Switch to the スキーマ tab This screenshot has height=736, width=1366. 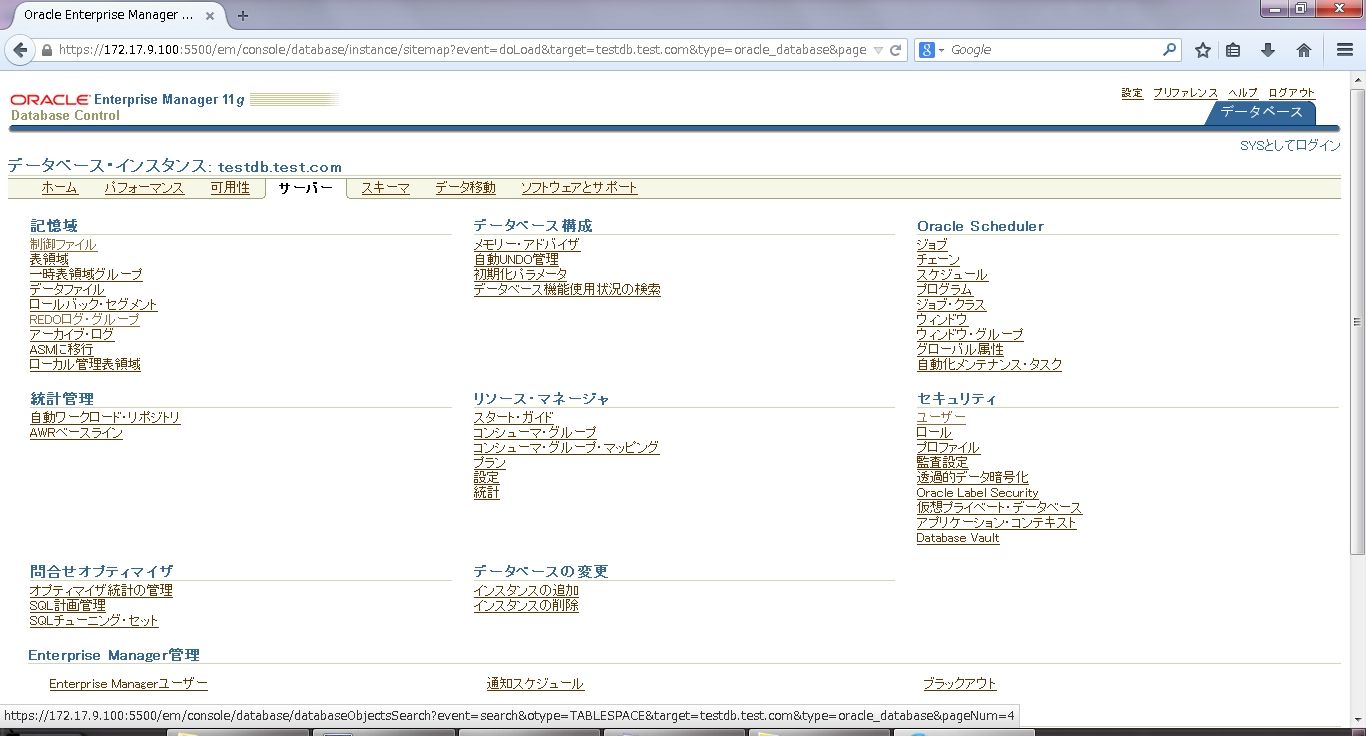pos(385,188)
